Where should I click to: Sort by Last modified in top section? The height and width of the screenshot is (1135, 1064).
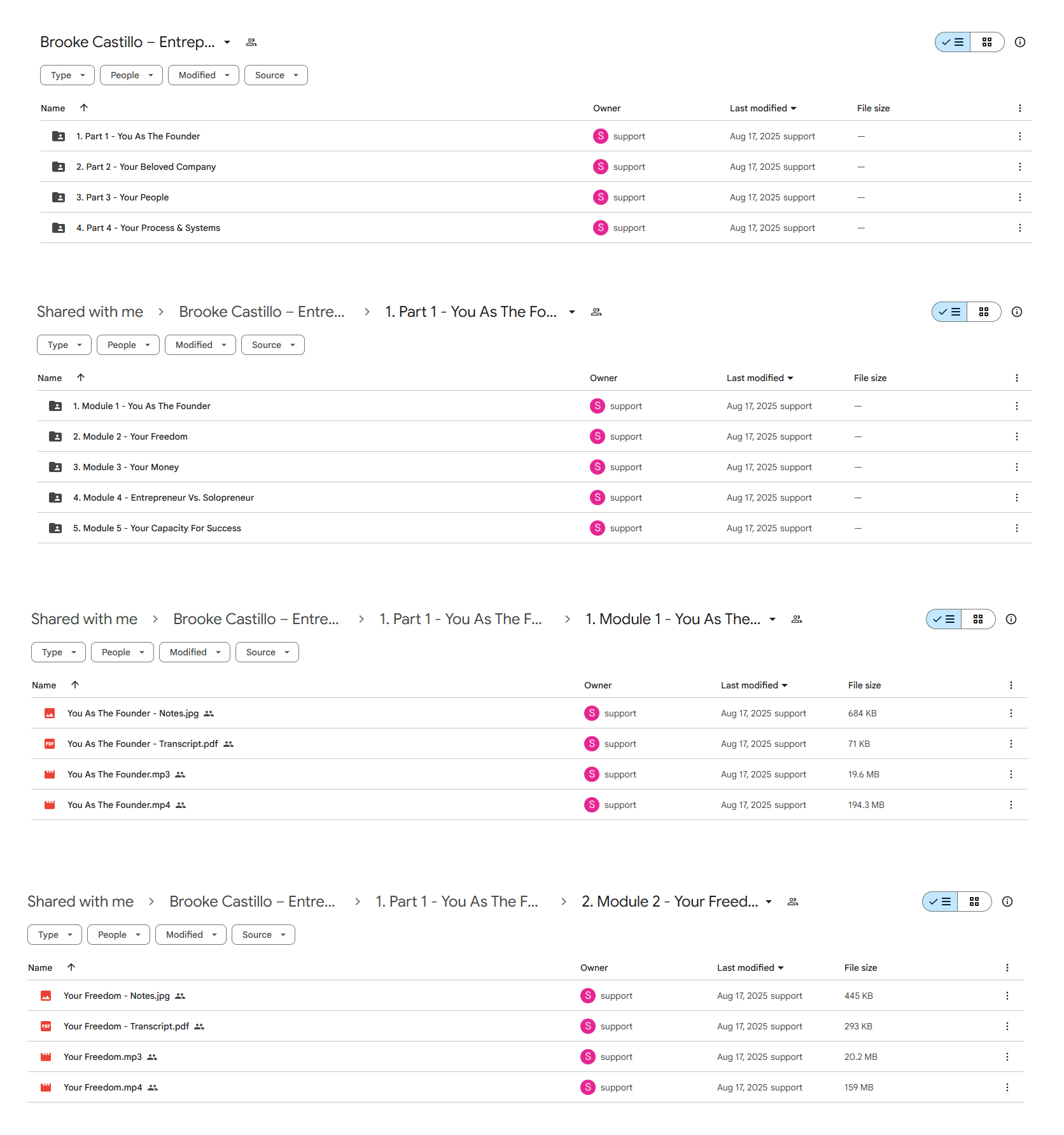point(763,108)
